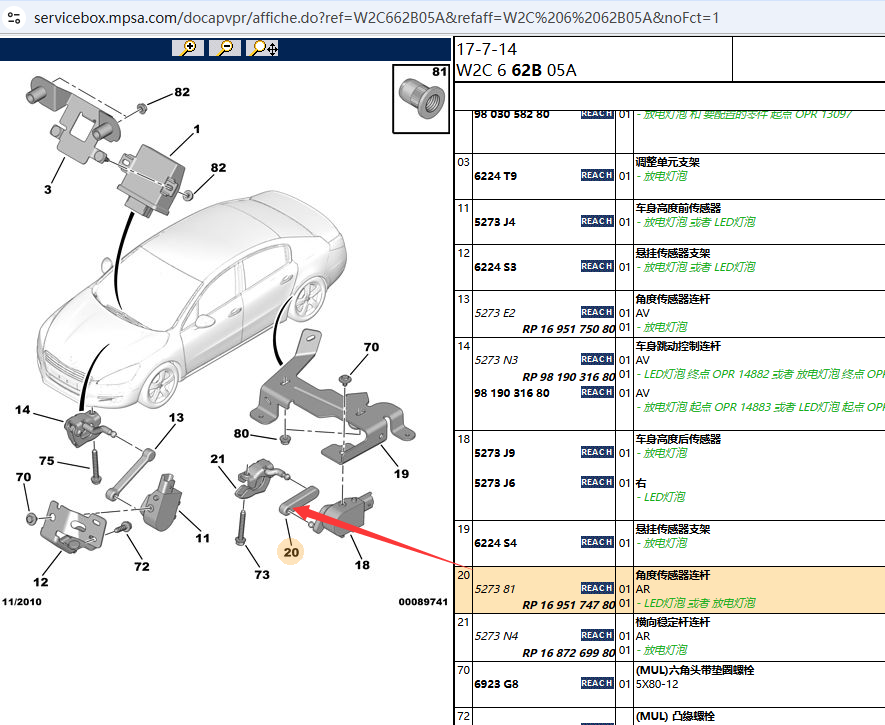The width and height of the screenshot is (885, 725).
Task: Click the browser address bar URL
Action: point(375,18)
